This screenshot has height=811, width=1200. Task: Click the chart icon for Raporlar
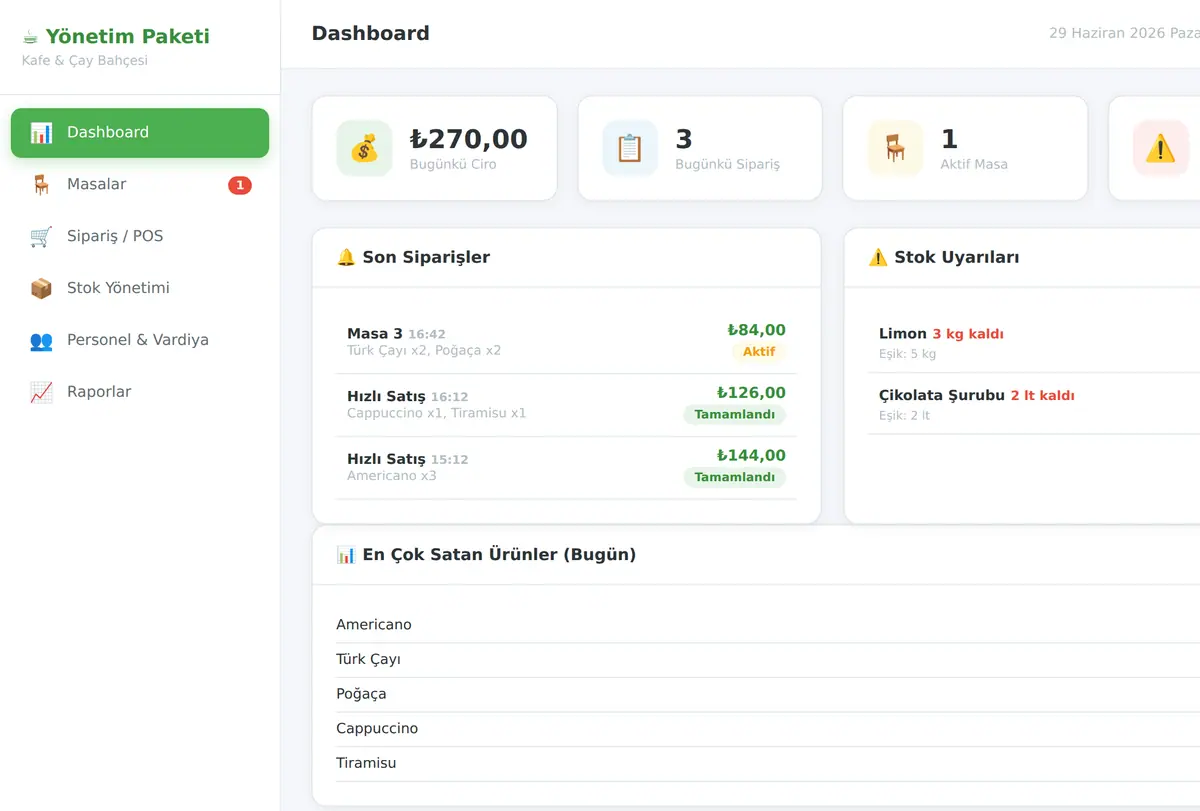click(41, 393)
